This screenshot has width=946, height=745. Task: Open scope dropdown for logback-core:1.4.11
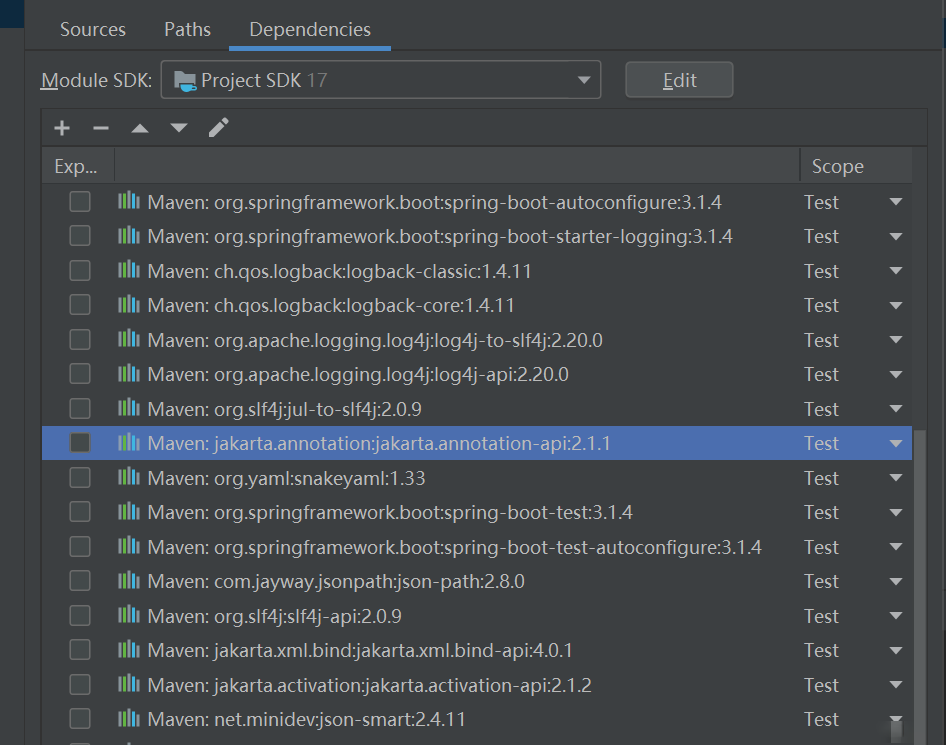coord(896,305)
